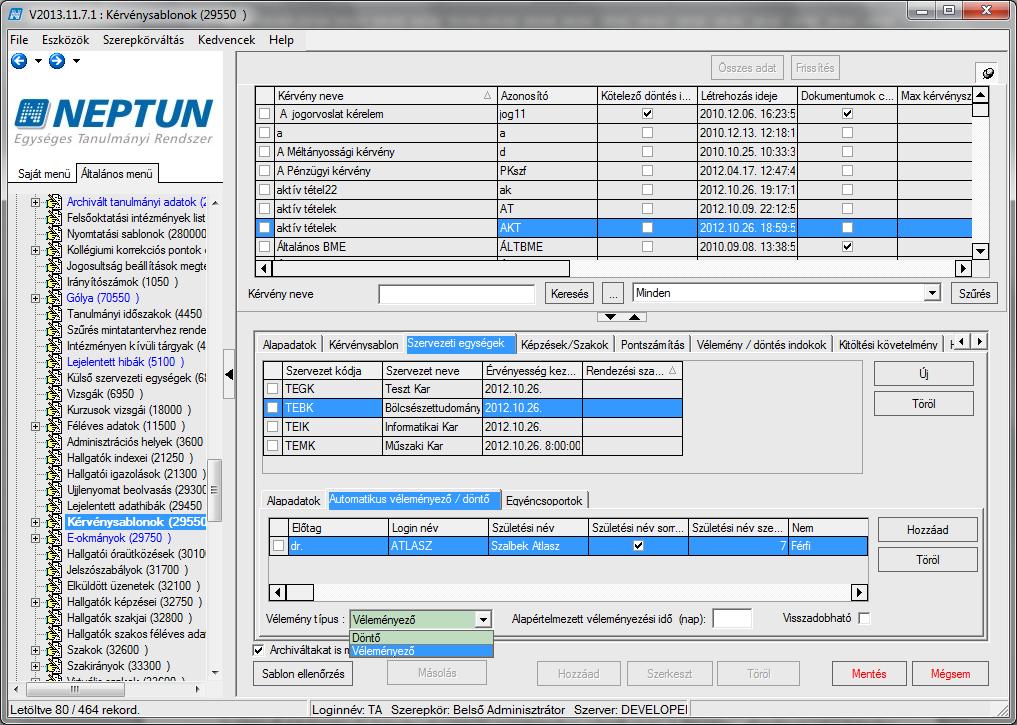Open the Egyéncsoportok tab
Image resolution: width=1017 pixels, height=725 pixels.
(x=544, y=501)
